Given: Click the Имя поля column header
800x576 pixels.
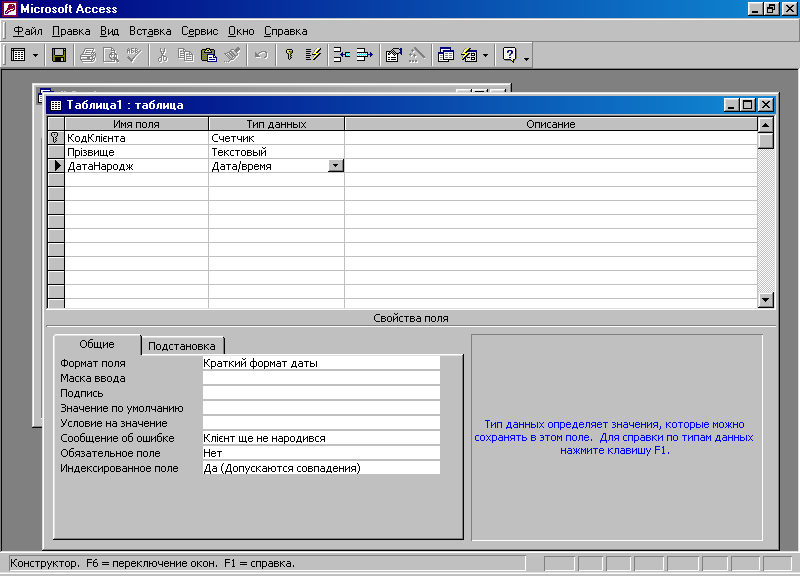Looking at the screenshot, I should click(x=136, y=124).
